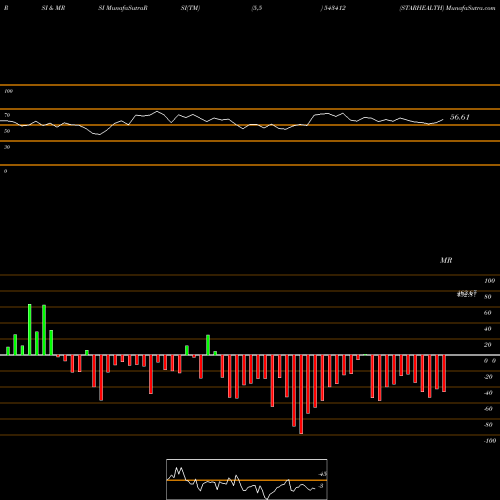Click the '543412' code in header
500x500 pixels.
tap(334, 8)
